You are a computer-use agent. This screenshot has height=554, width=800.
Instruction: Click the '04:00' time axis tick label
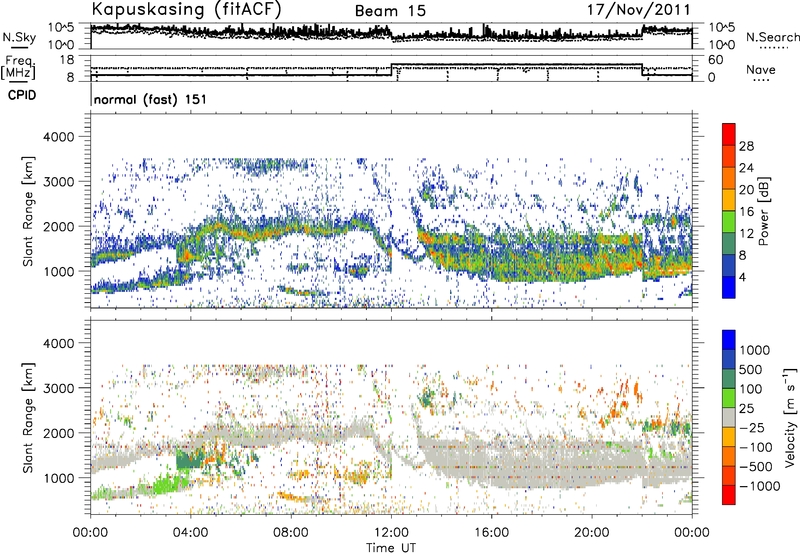[191, 533]
